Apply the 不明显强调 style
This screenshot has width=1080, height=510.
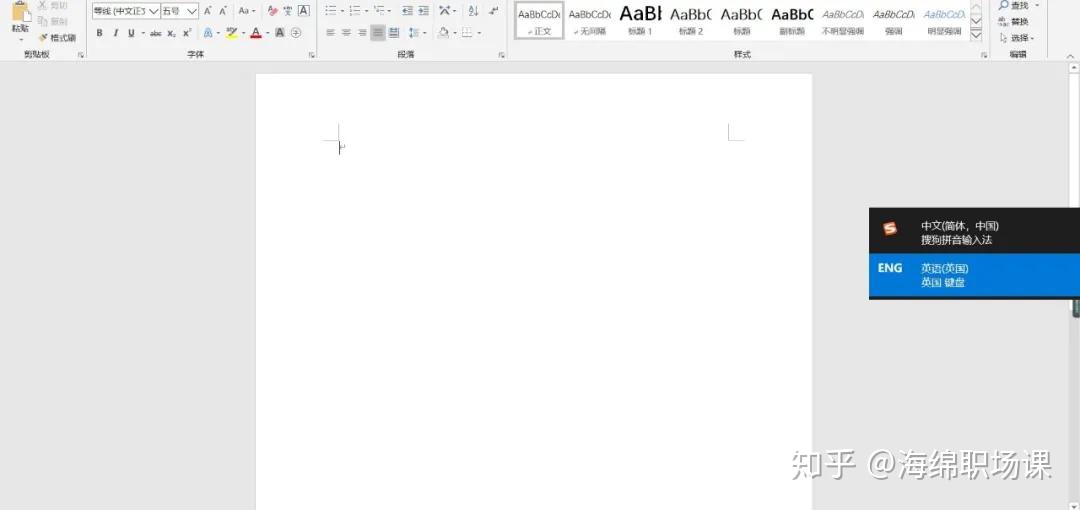[x=843, y=20]
